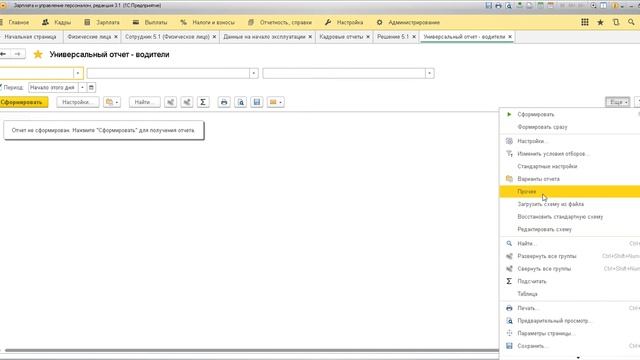Image resolution: width=640 pixels, height=360 pixels.
Task: Click the expand all groups toolbar icon
Action: [171, 102]
